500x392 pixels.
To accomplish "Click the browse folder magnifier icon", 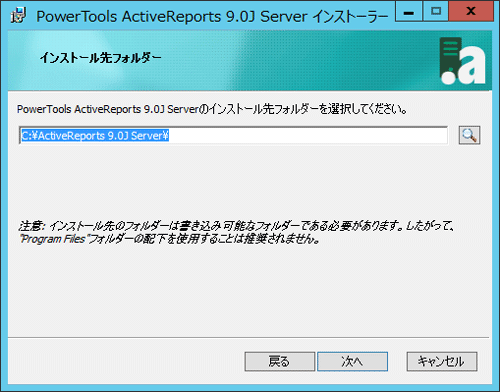I will tap(469, 135).
